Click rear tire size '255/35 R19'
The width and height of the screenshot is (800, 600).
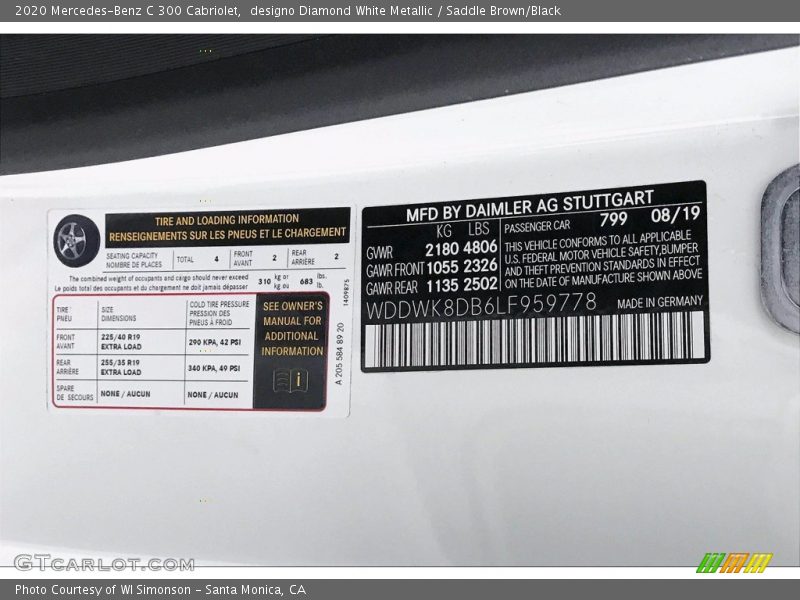(x=120, y=363)
